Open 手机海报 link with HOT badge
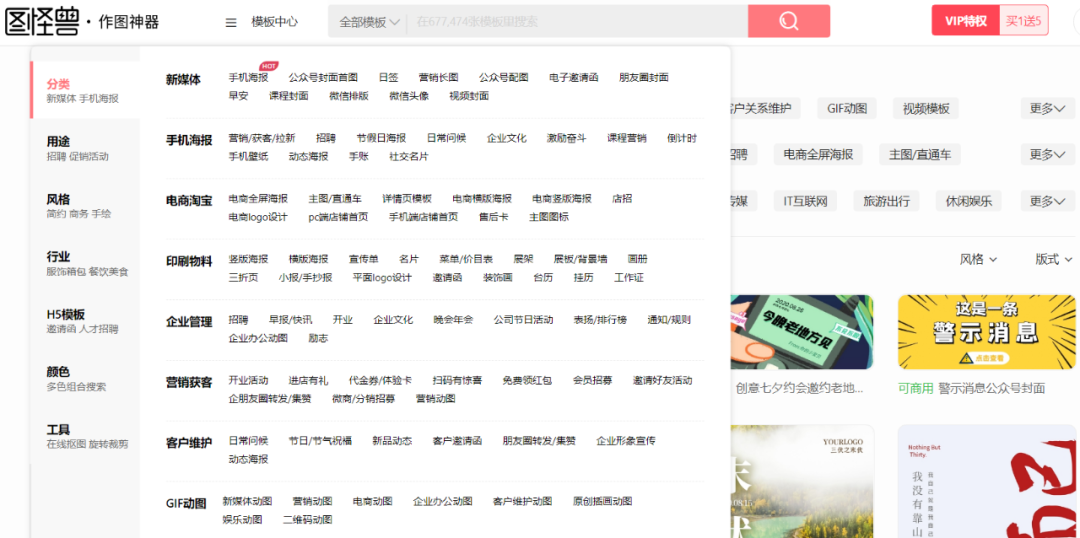 tap(248, 77)
